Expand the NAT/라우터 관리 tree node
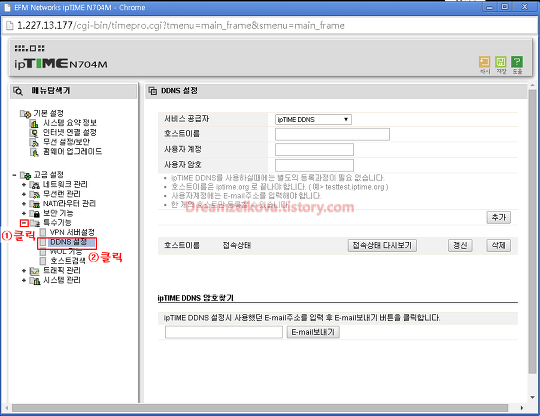Image resolution: width=540 pixels, height=416 pixels. pos(24,204)
